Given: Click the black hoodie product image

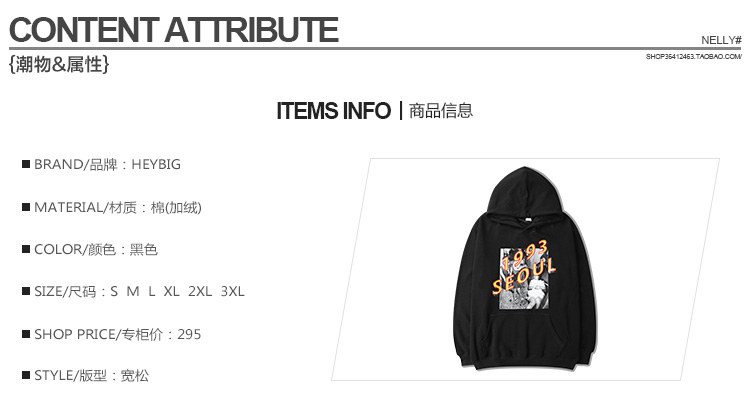Looking at the screenshot, I should pyautogui.click(x=525, y=268).
